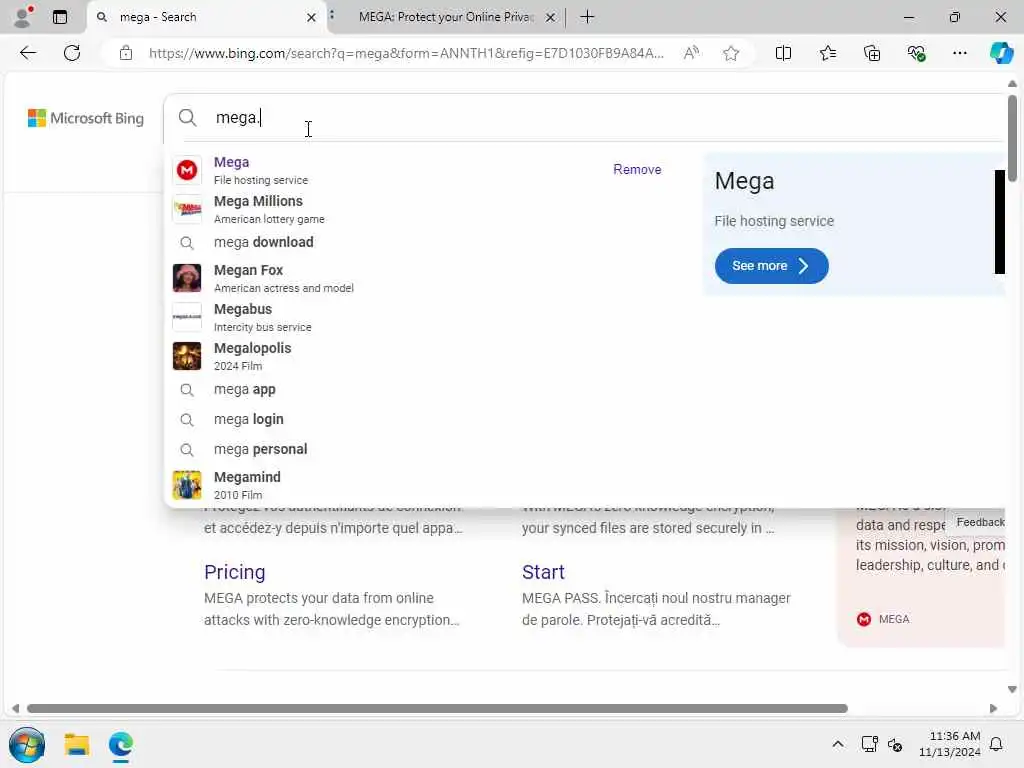Click the scroll down arrow

(1012, 690)
